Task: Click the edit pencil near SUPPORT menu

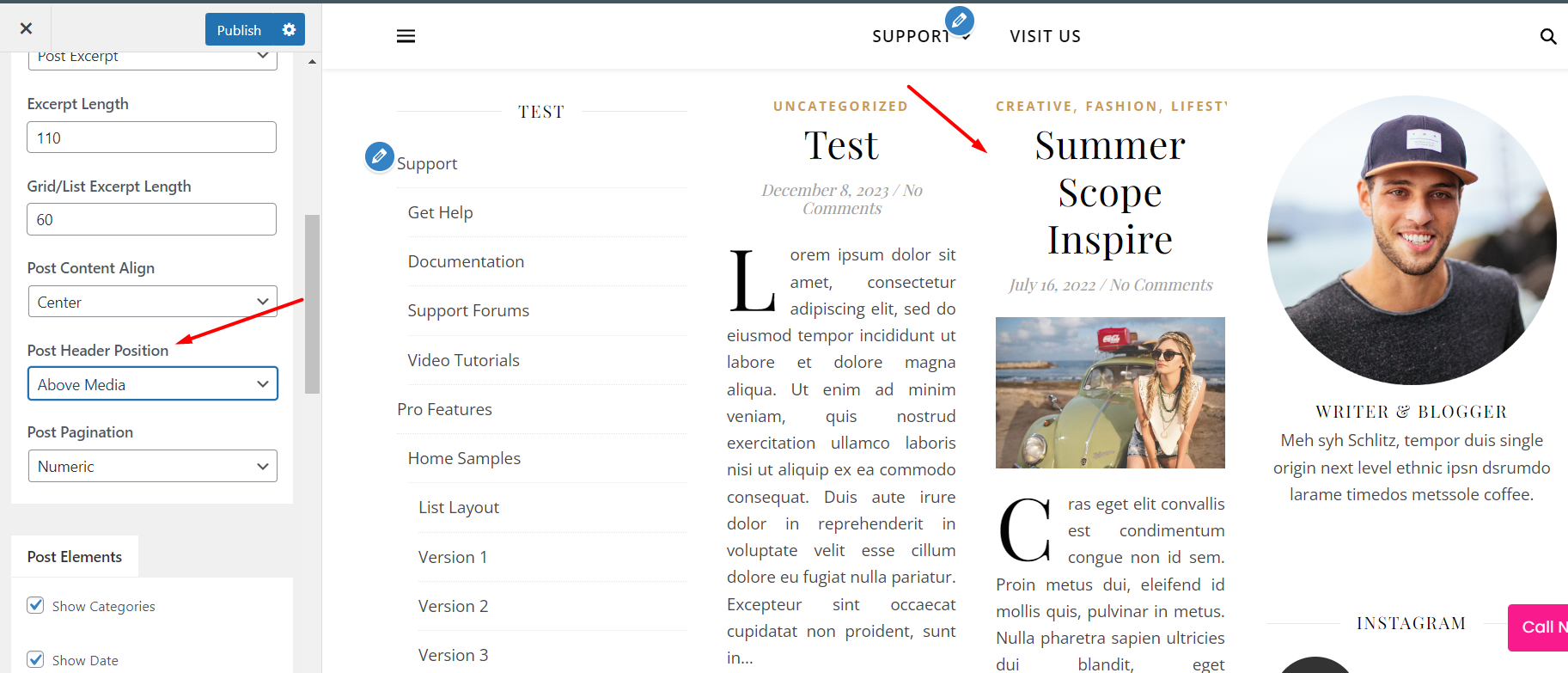Action: (x=959, y=20)
